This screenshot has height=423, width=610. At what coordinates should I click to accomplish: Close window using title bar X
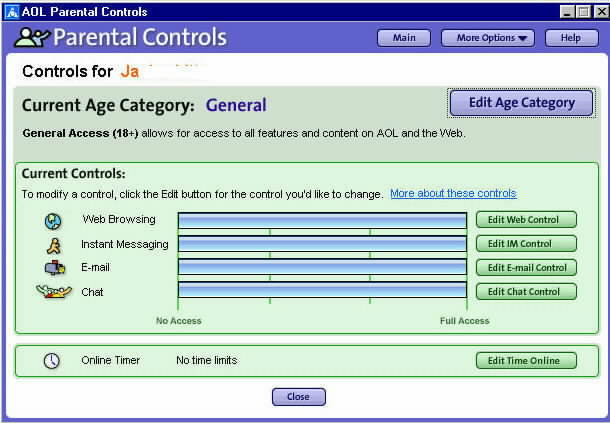pyautogui.click(x=601, y=12)
